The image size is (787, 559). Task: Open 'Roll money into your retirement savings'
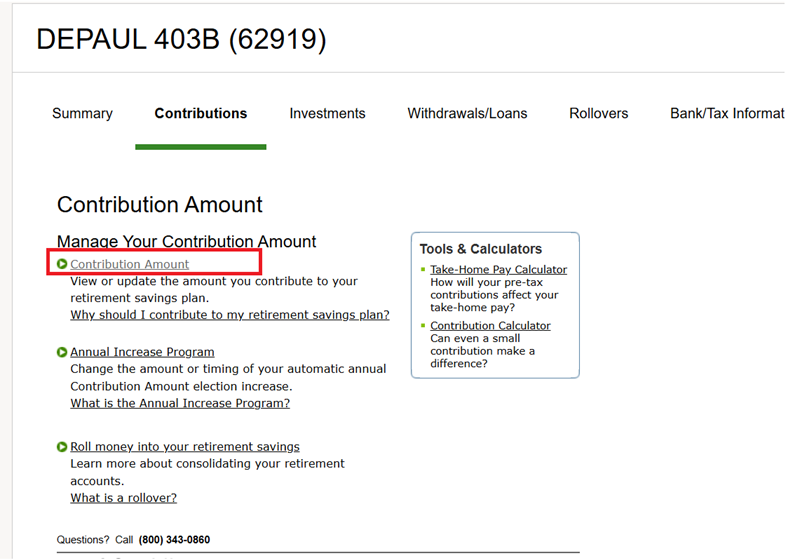click(185, 447)
